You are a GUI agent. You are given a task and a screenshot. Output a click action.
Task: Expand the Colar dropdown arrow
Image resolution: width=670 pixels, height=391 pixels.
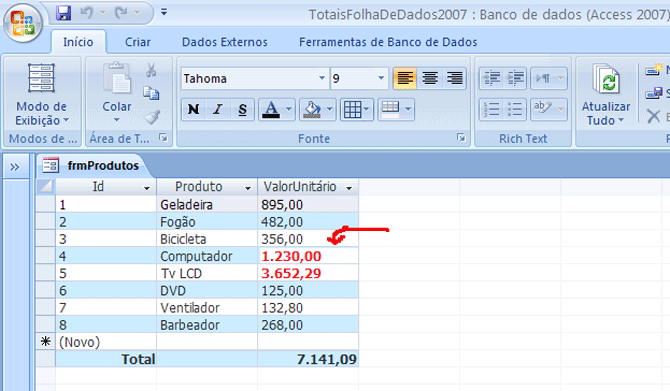117,120
